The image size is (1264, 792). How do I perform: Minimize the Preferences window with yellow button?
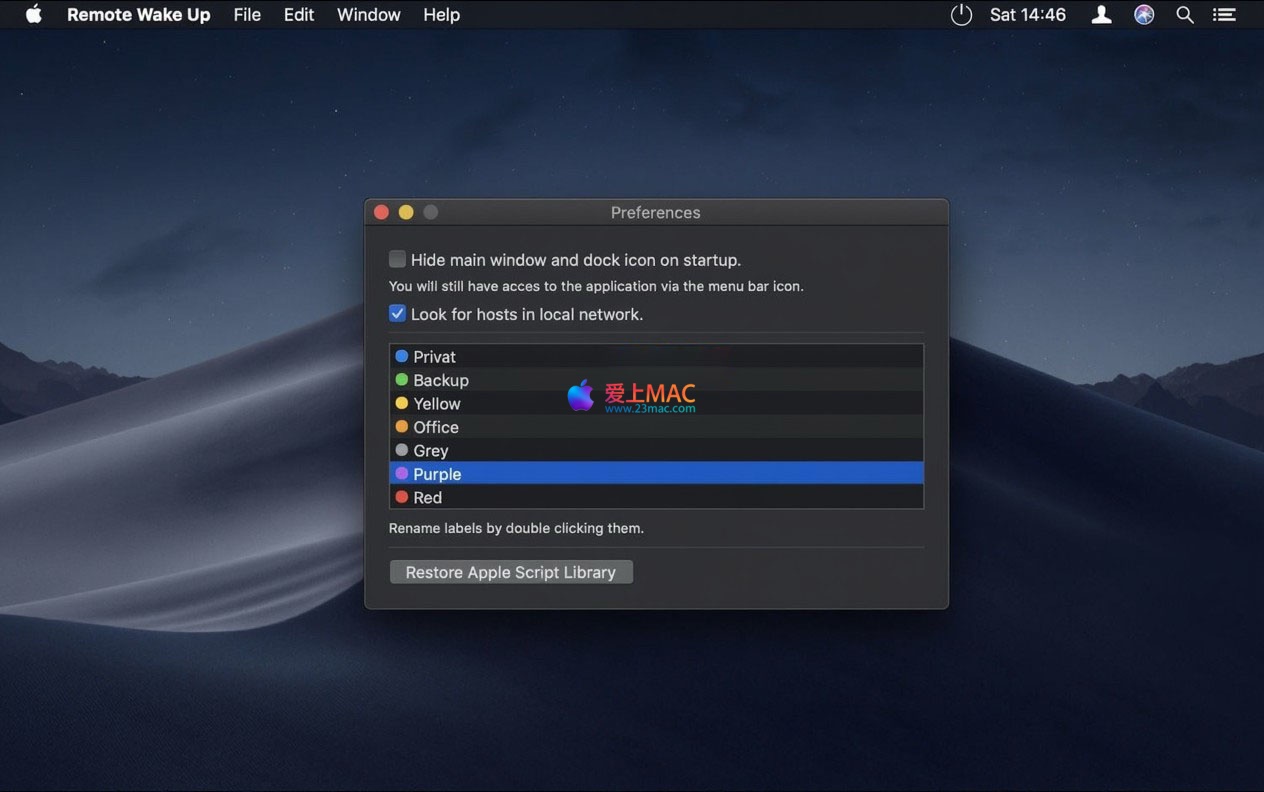[406, 212]
